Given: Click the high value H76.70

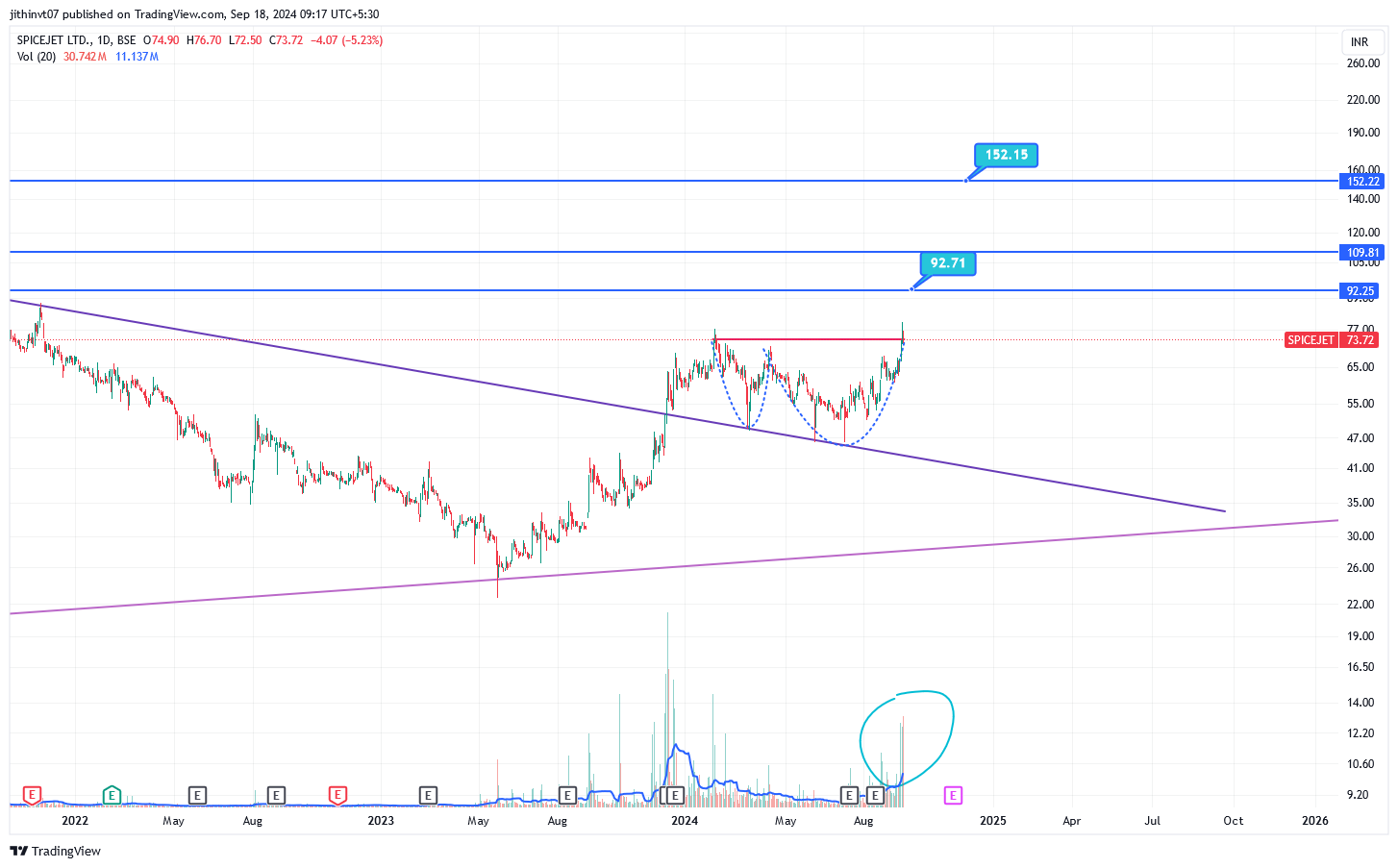Looking at the screenshot, I should 204,40.
